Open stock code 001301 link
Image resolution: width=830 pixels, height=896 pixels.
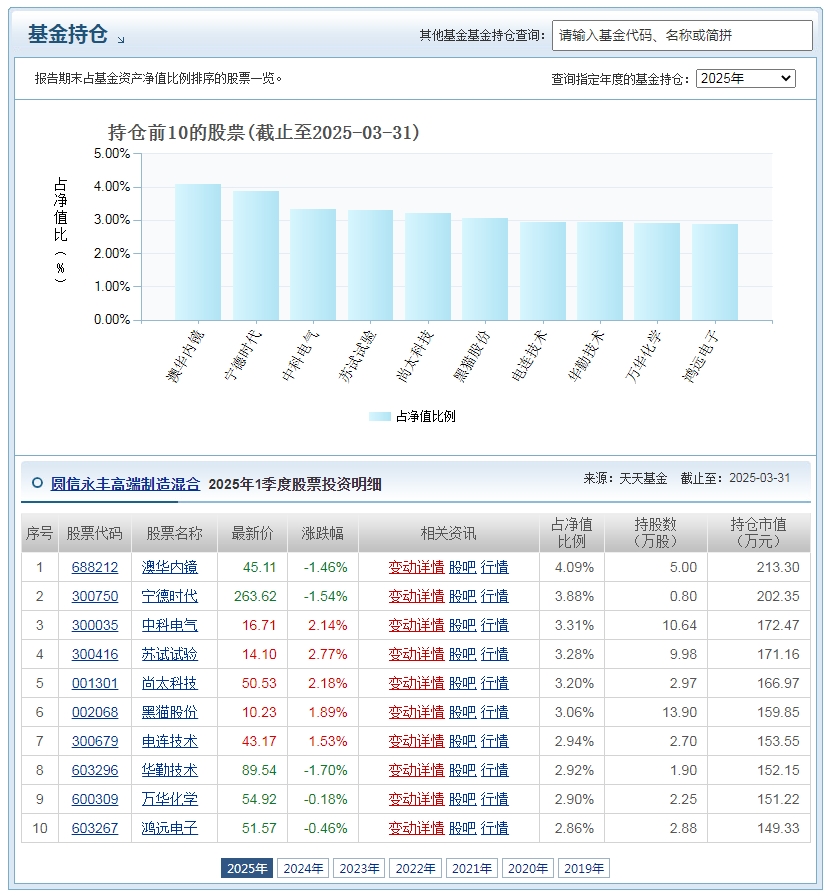[x=95, y=683]
